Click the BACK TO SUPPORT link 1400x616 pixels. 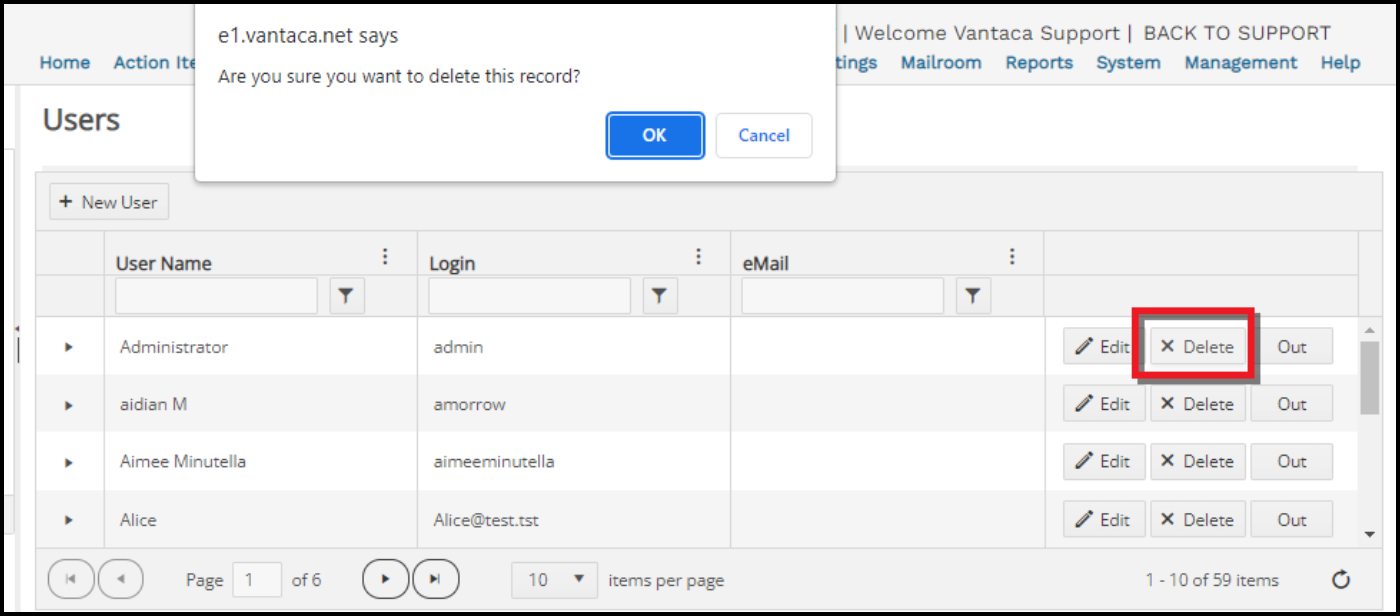(1237, 33)
